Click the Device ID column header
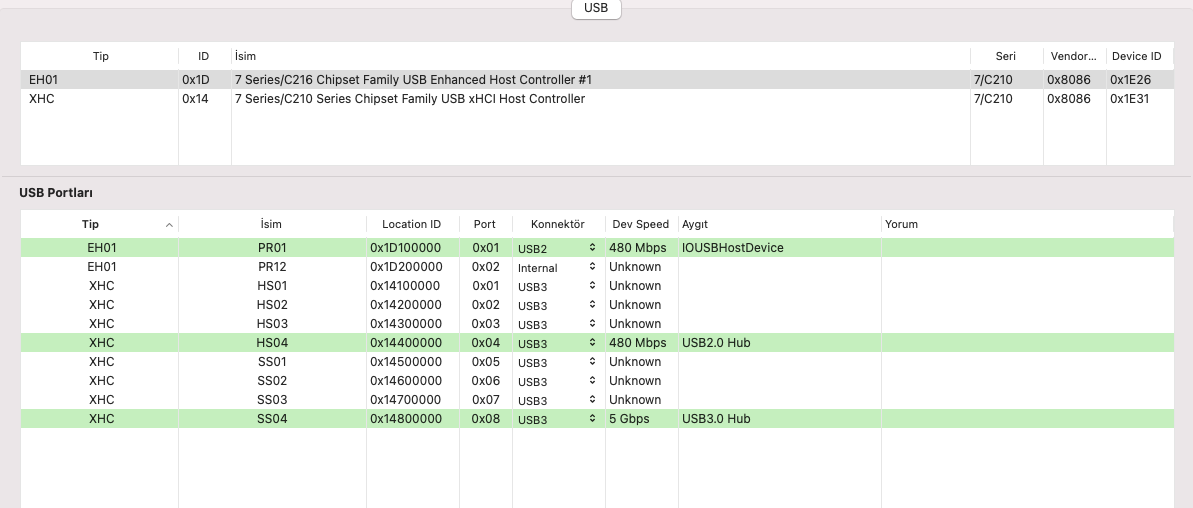This screenshot has height=508, width=1193. (x=1135, y=56)
